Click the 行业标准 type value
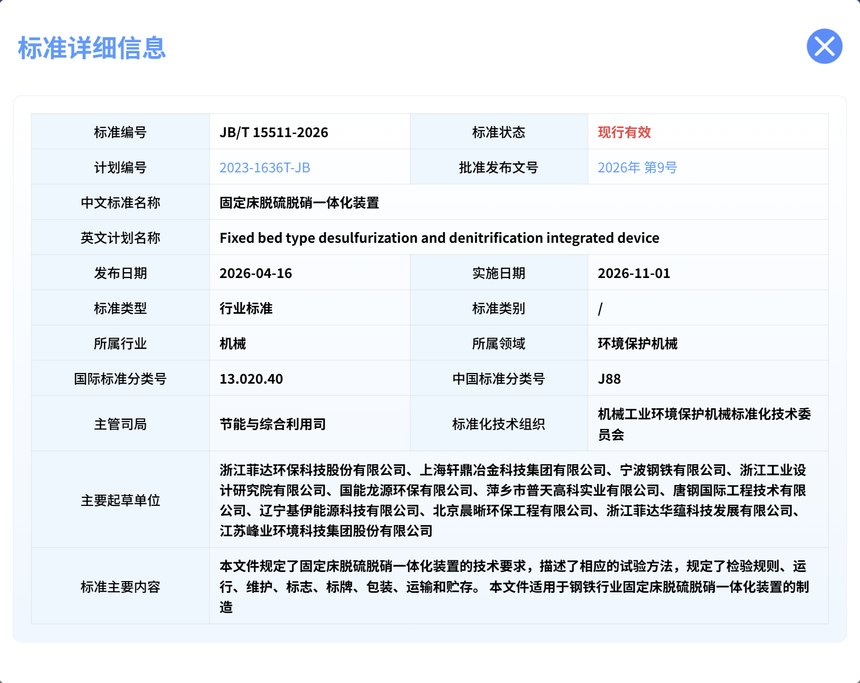This screenshot has height=683, width=860. 246,308
